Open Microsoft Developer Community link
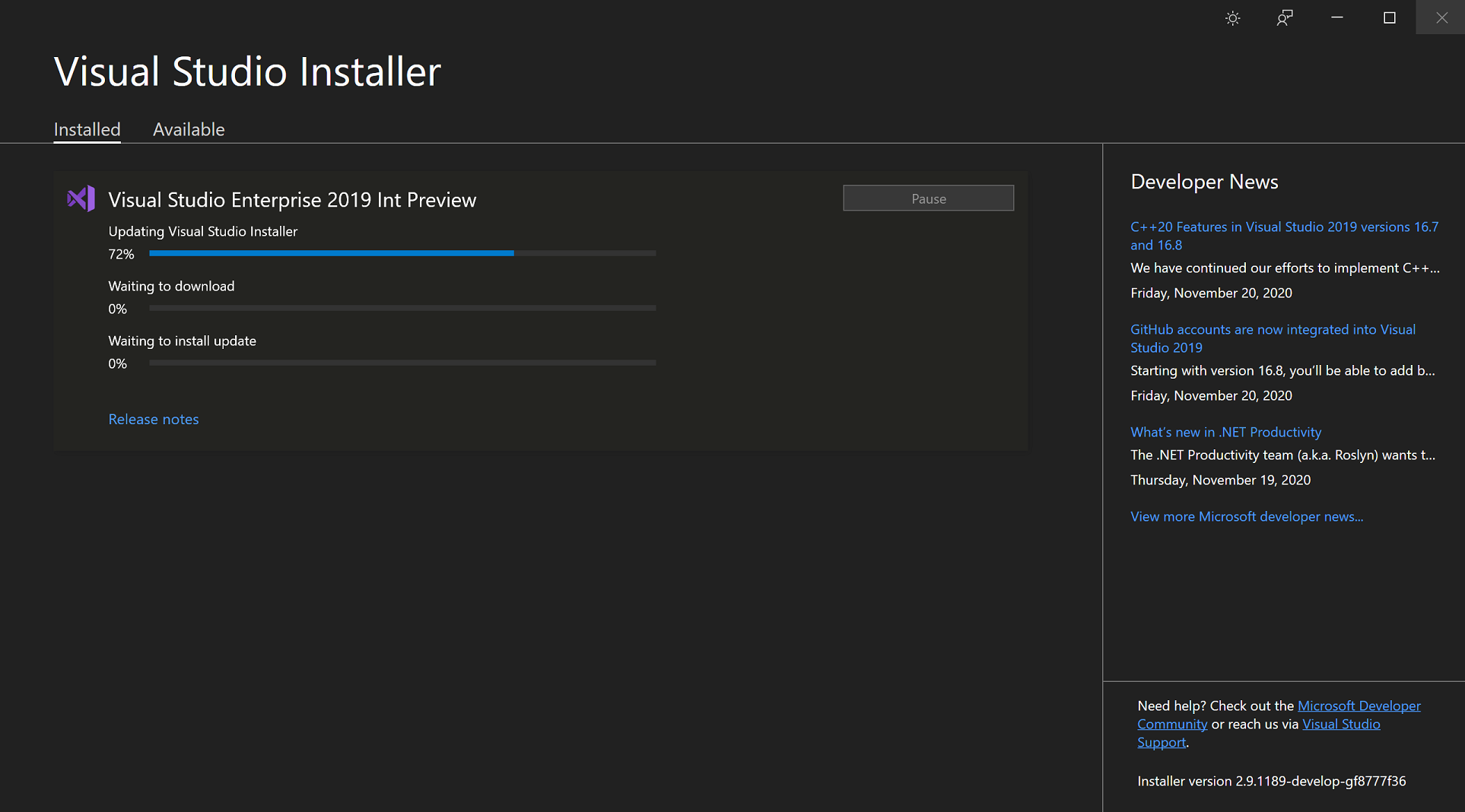This screenshot has height=812, width=1465. (x=1359, y=706)
